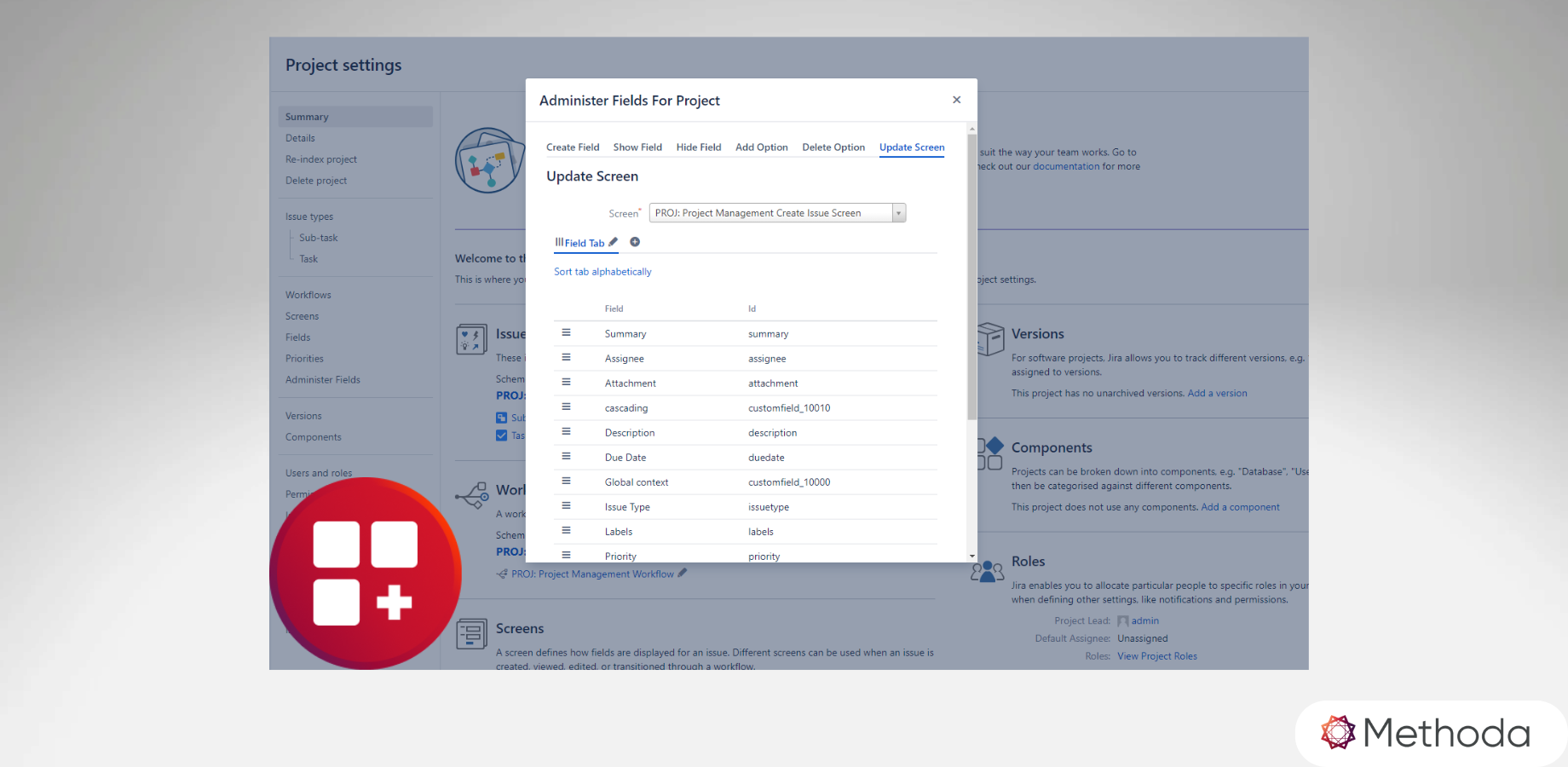Click the duedate id cell
Screen dimensions: 1568x767
pyautogui.click(x=766, y=458)
